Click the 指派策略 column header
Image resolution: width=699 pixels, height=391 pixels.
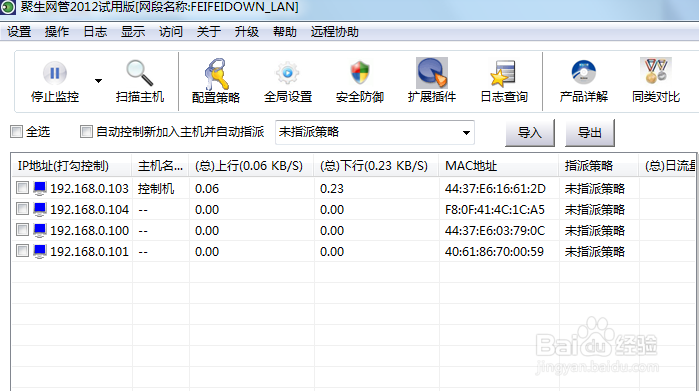(599, 166)
